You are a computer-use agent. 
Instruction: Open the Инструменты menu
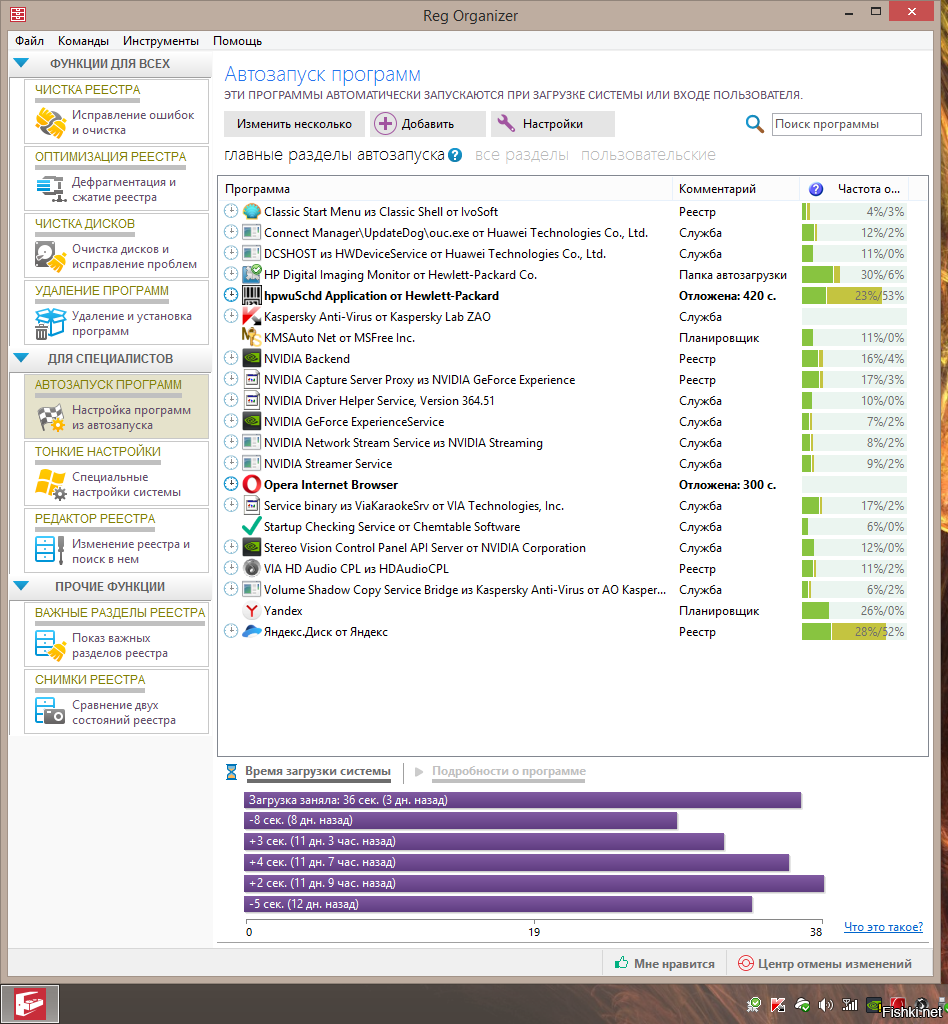[x=161, y=40]
